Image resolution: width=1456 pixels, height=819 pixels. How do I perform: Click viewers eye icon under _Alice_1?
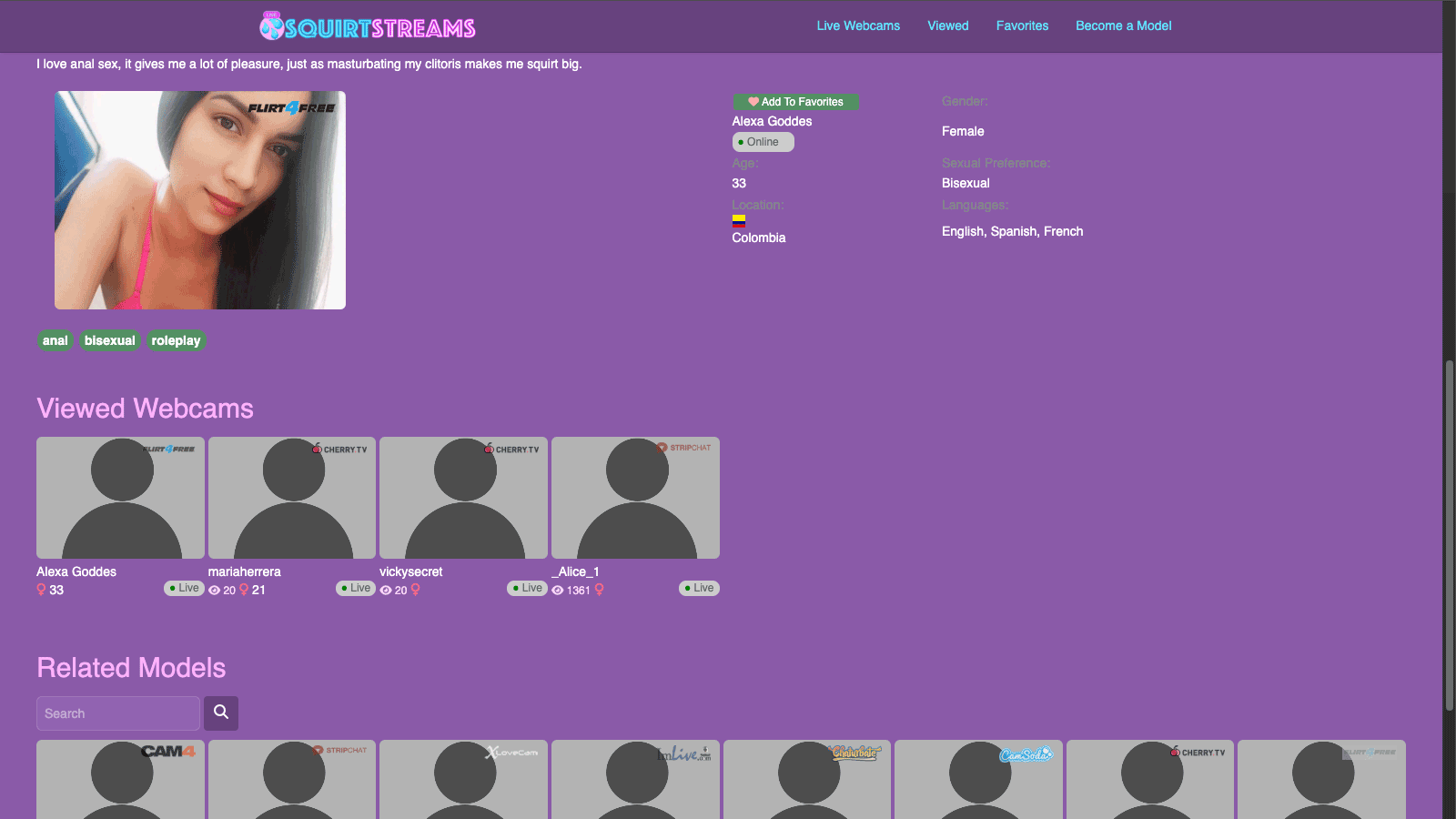pos(558,591)
